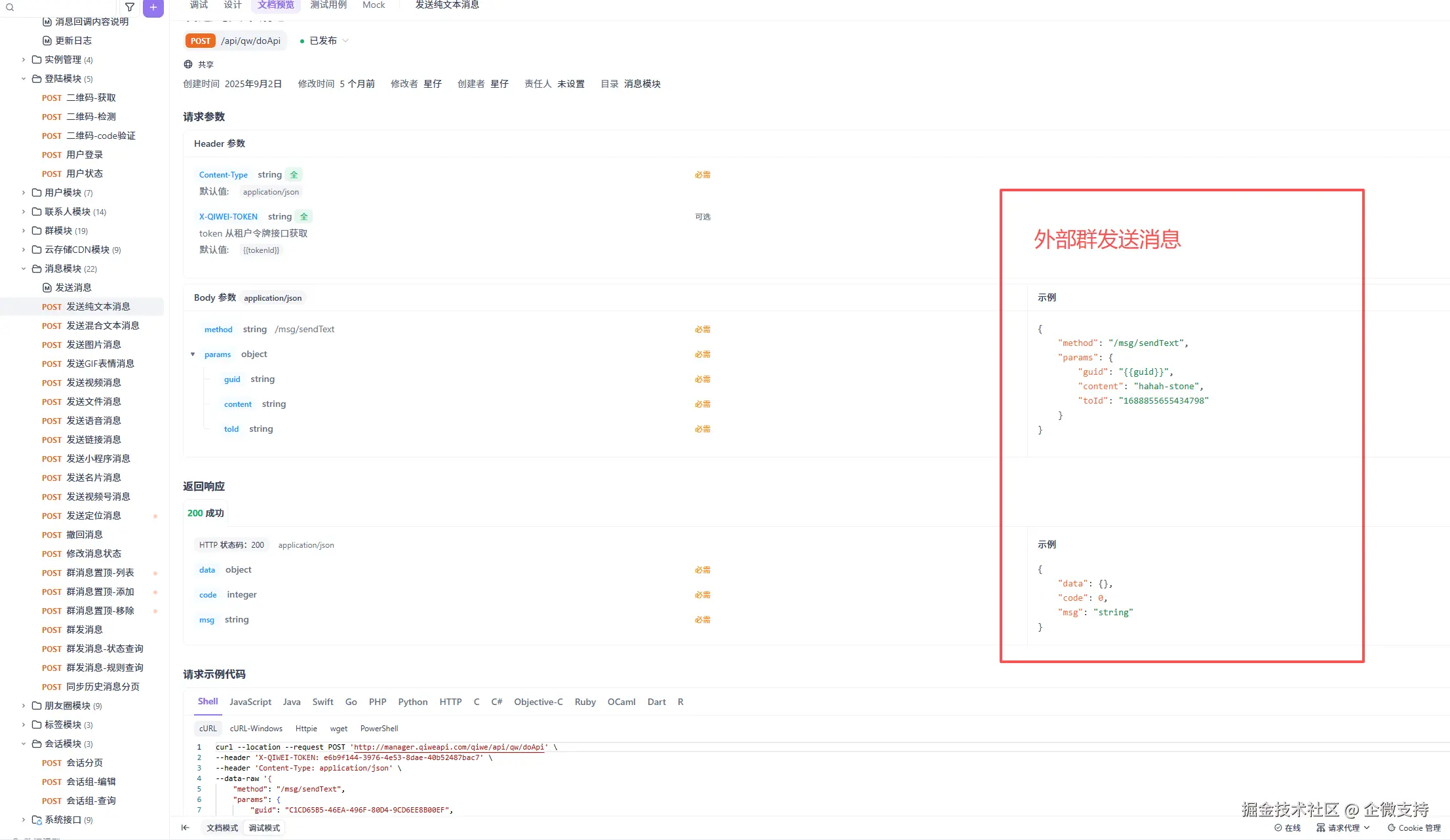Switch to 文档模式 mode toggle
The image size is (1450, 840).
[222, 828]
